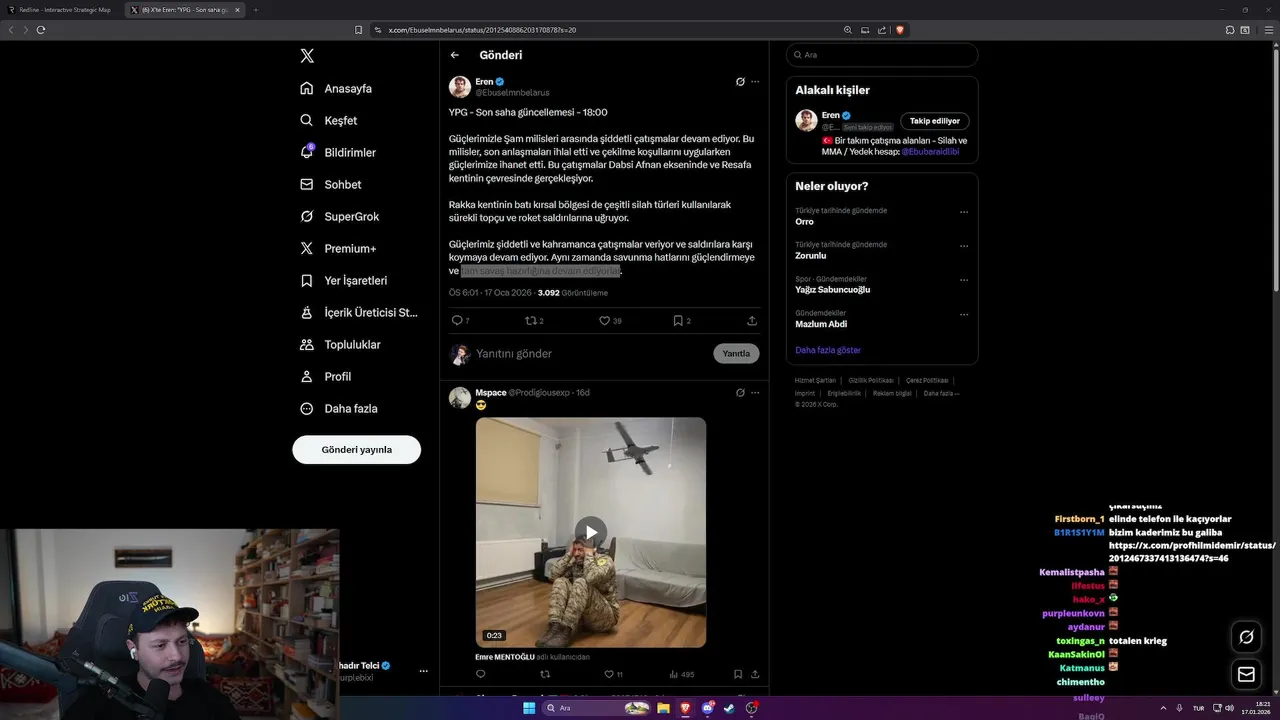Viewport: 1280px width, 720px height.
Task: Open Gizlilik Politikası footer link
Action: (x=871, y=381)
